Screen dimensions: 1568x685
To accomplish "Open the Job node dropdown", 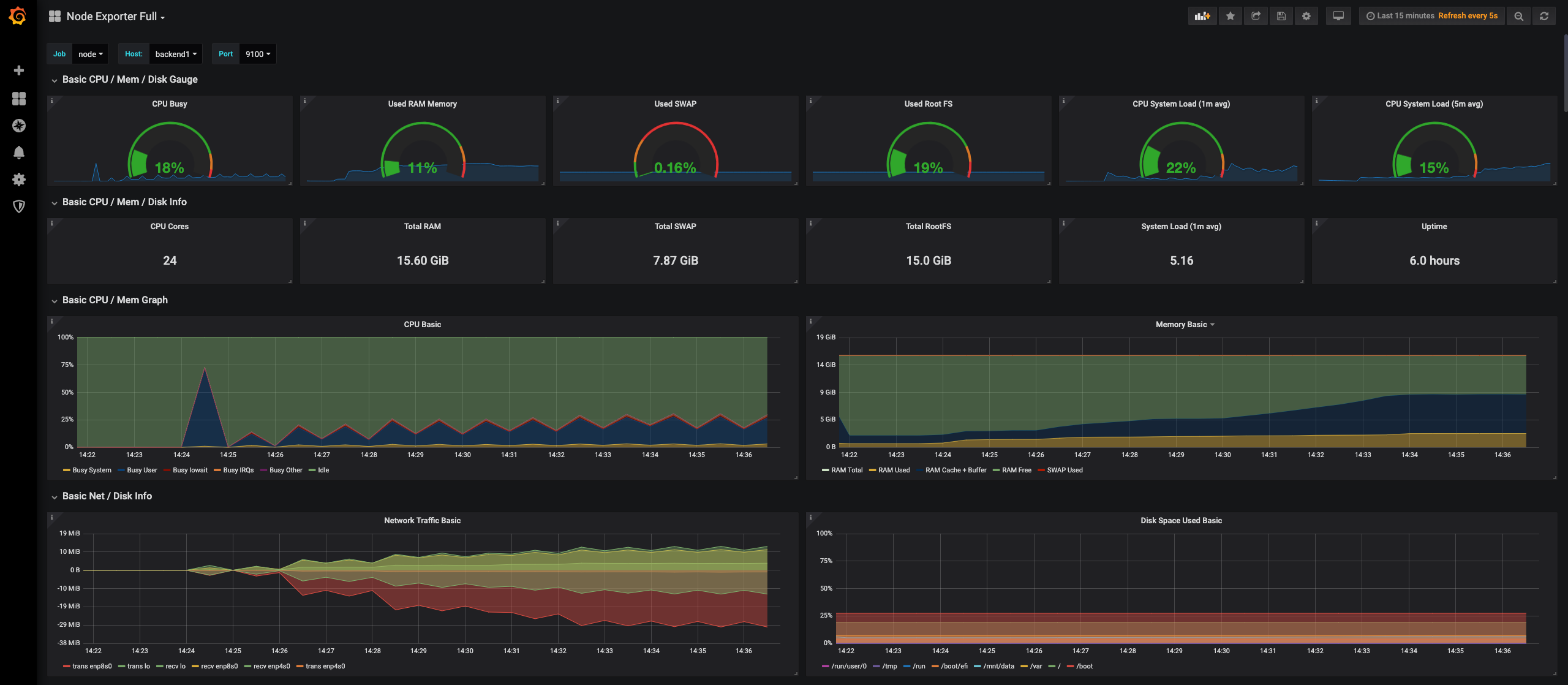I will click(x=91, y=54).
